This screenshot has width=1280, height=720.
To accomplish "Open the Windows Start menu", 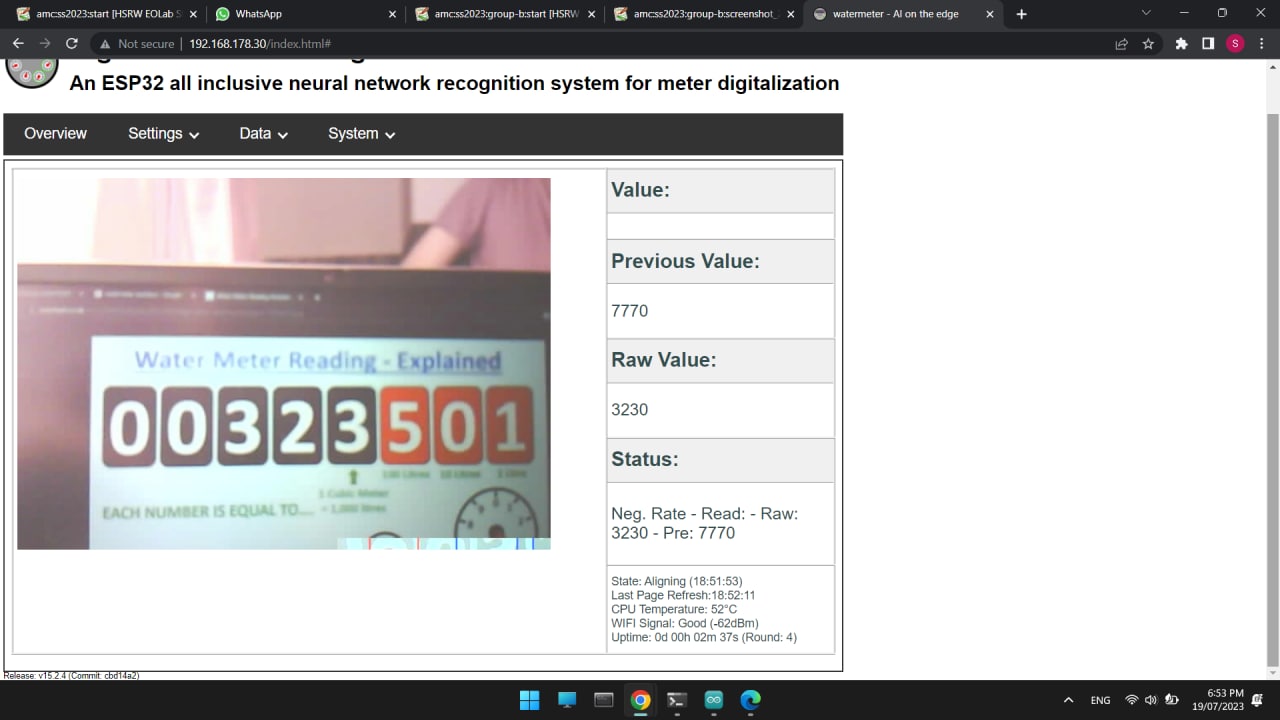I will (529, 700).
